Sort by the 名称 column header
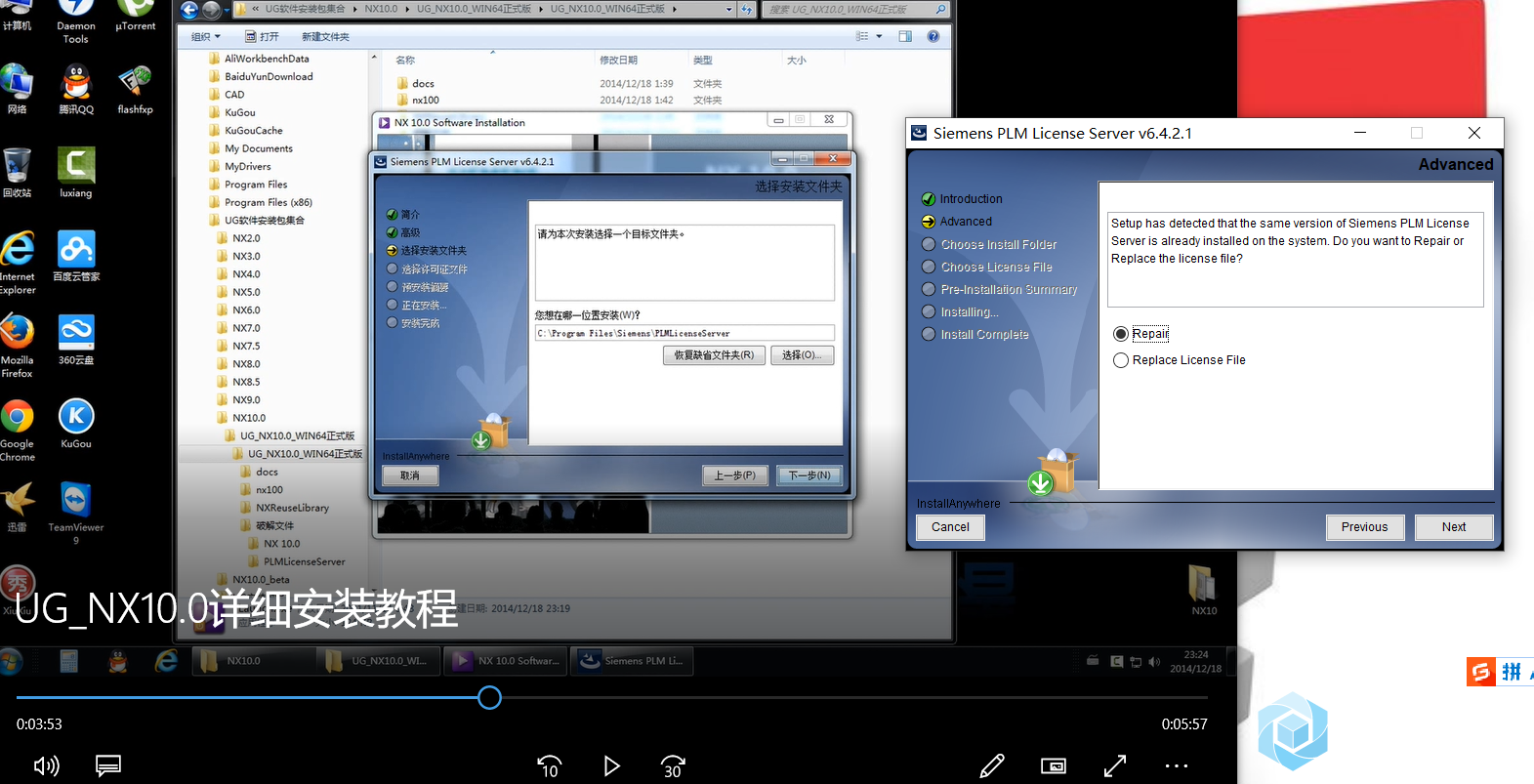Image resolution: width=1534 pixels, height=784 pixels. (405, 61)
